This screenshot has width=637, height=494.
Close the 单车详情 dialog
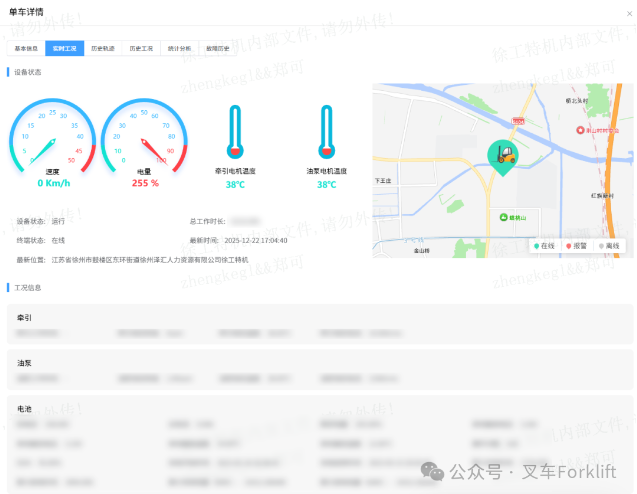coord(627,13)
